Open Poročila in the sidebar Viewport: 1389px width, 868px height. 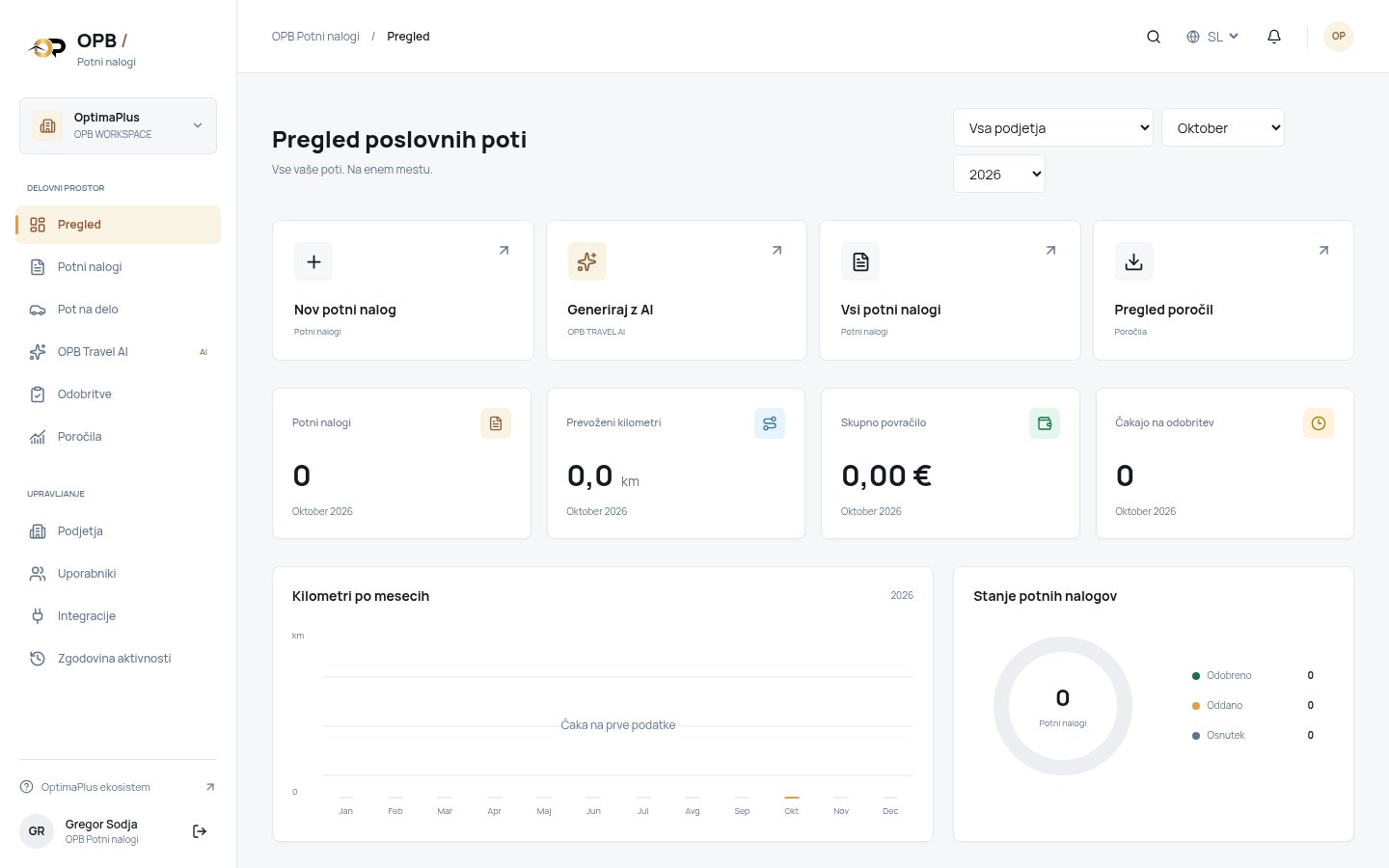point(118,437)
